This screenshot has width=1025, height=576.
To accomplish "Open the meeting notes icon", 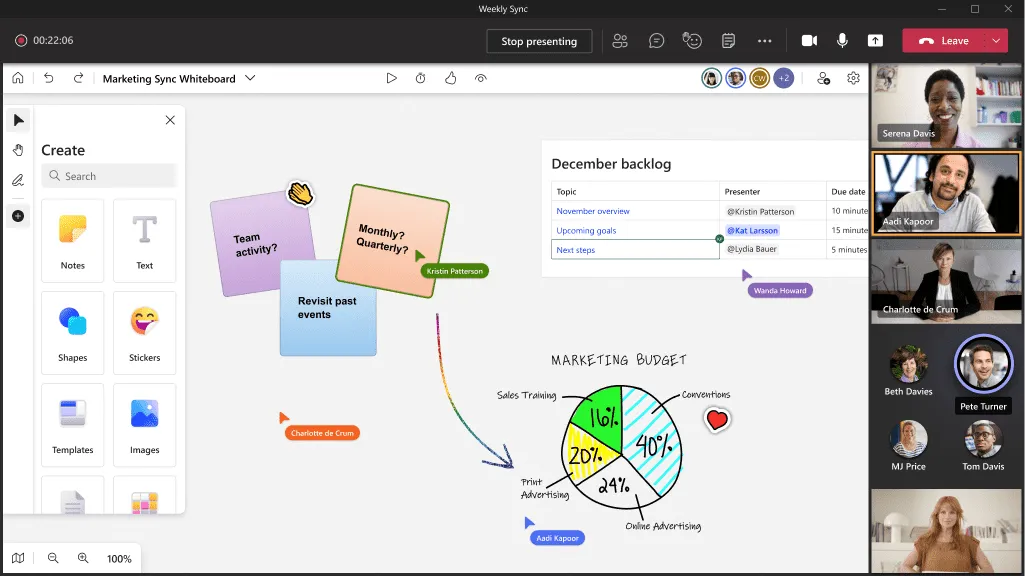I will [728, 40].
